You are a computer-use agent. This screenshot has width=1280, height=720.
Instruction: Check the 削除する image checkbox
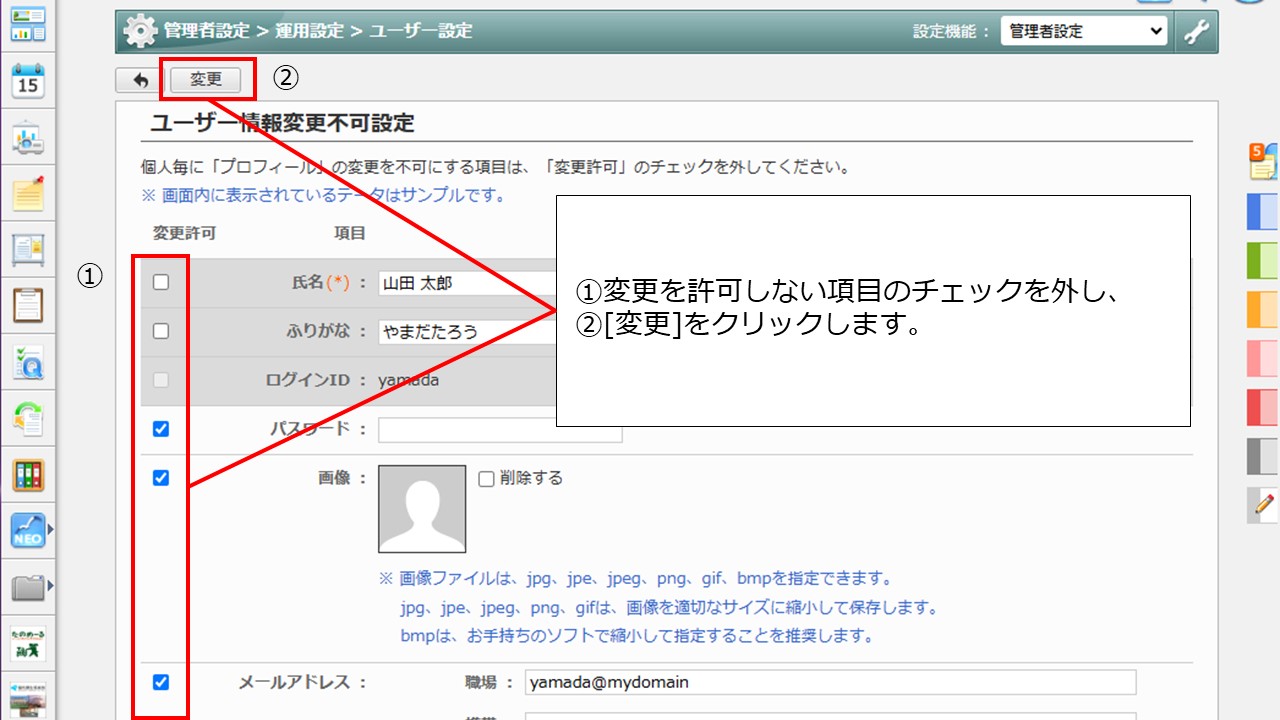coord(487,479)
